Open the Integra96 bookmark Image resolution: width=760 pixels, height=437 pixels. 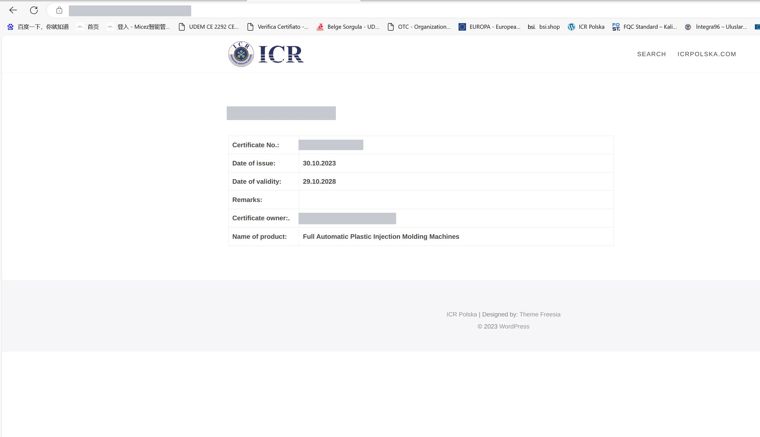click(715, 27)
